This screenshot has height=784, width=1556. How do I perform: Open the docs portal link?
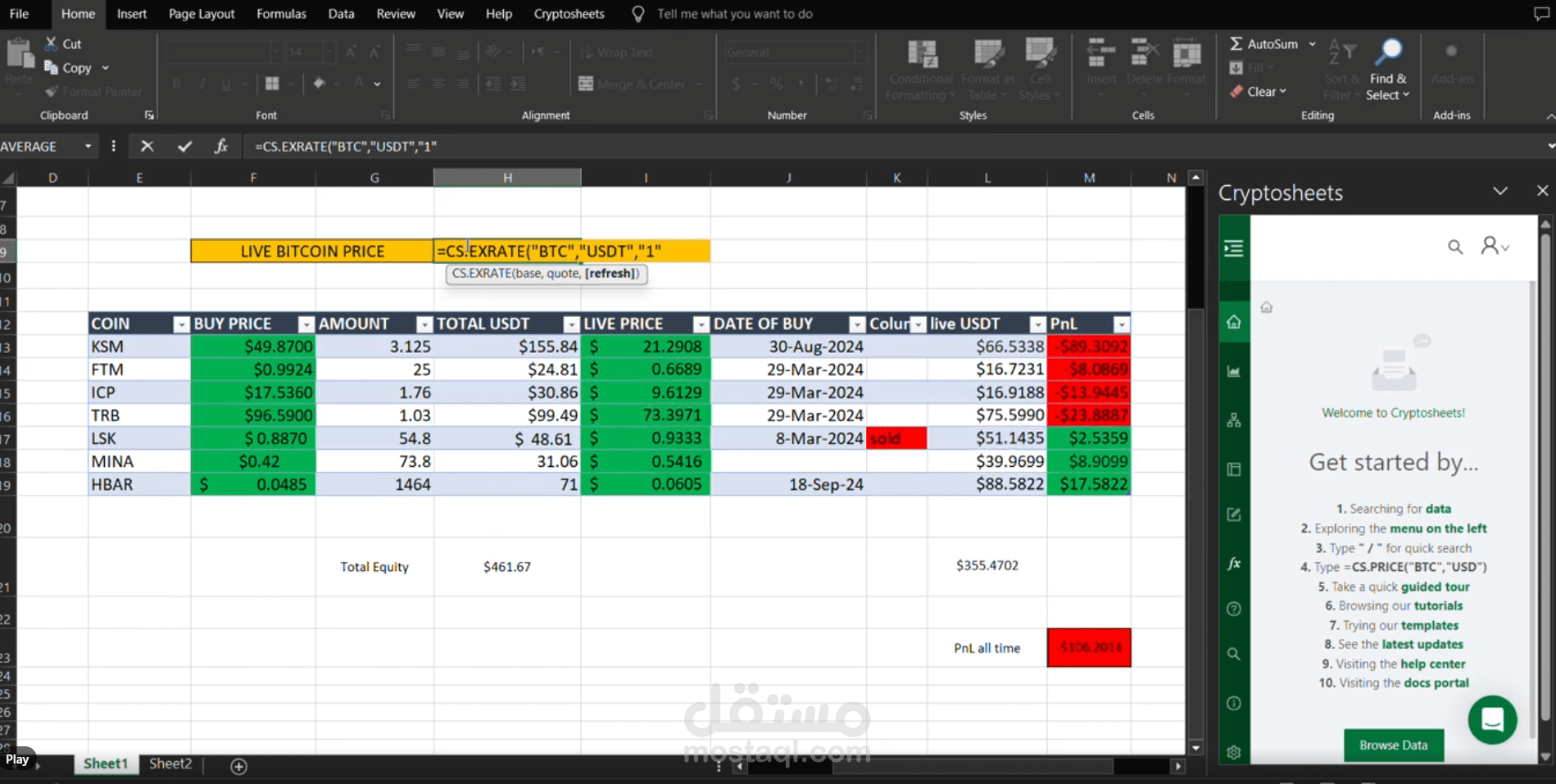point(1436,683)
